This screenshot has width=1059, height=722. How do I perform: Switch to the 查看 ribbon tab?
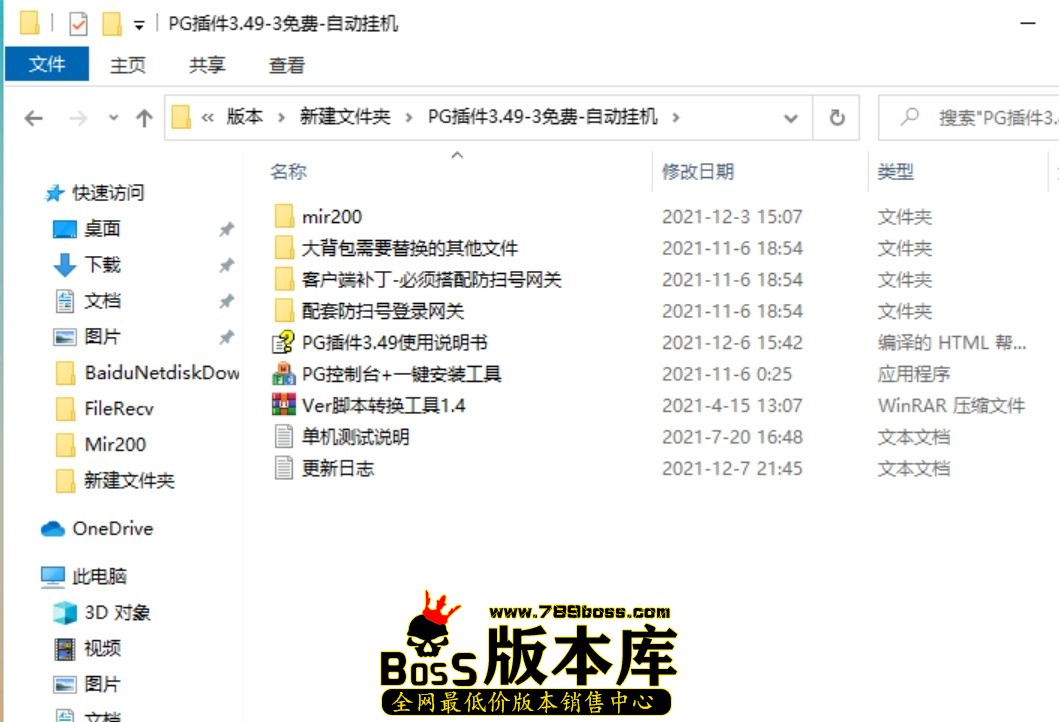click(286, 65)
